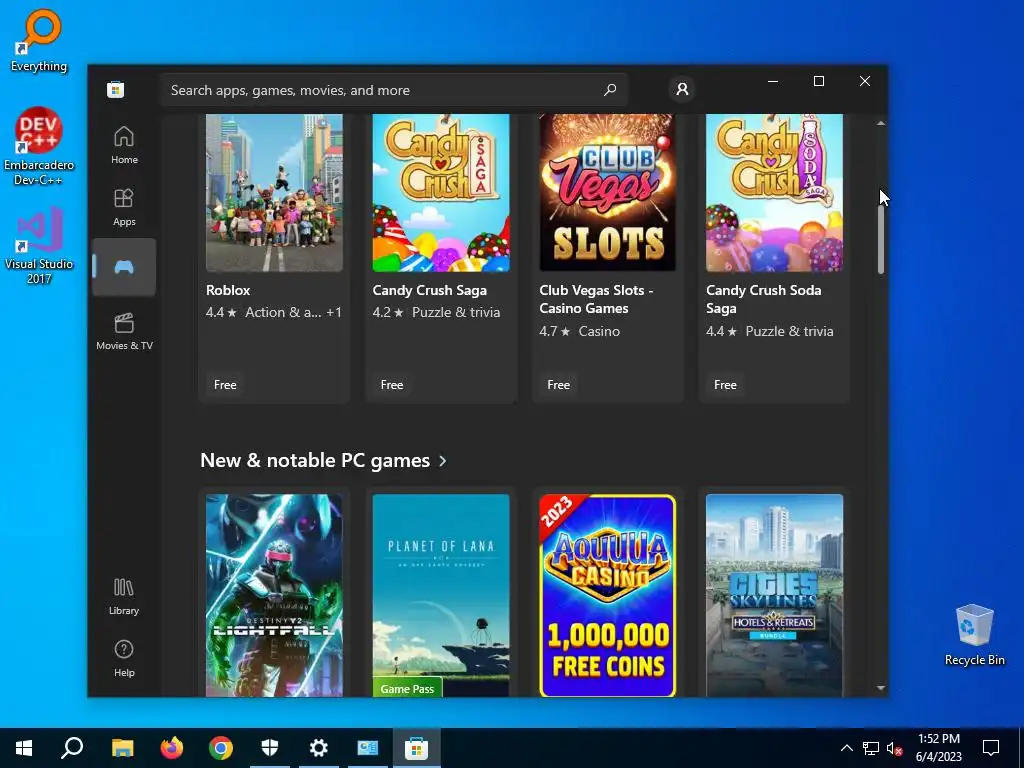Open the Candy Crush Soda Saga artwork
The image size is (1024, 768).
pos(775,193)
